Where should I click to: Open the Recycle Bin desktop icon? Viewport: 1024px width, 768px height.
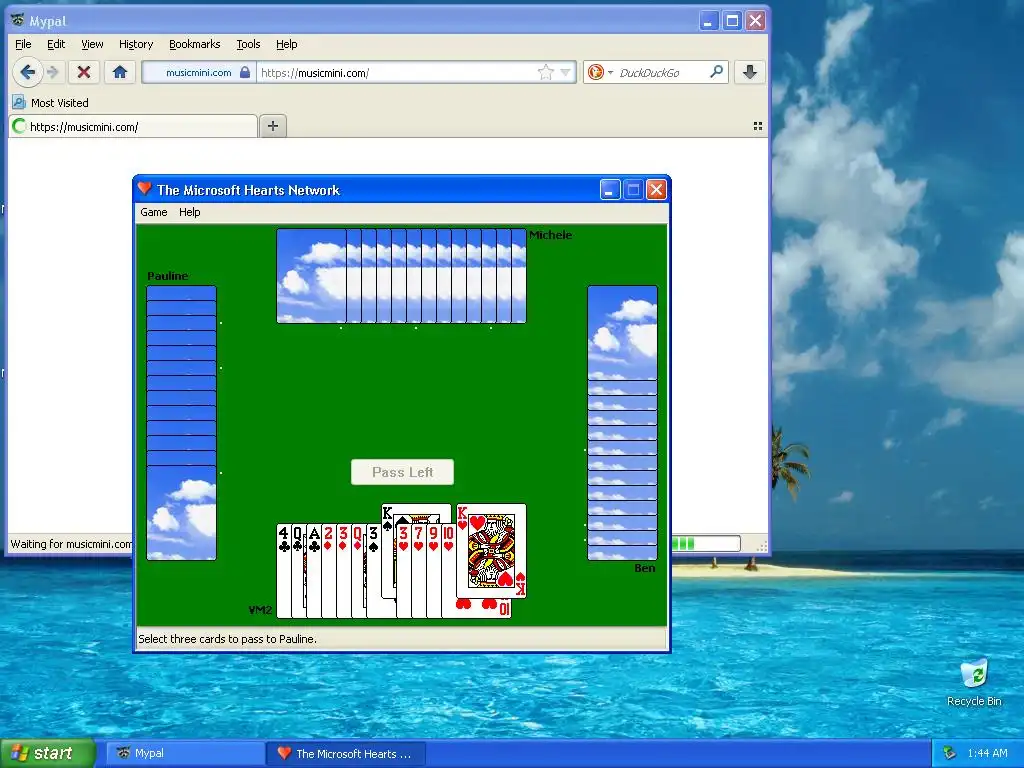974,682
